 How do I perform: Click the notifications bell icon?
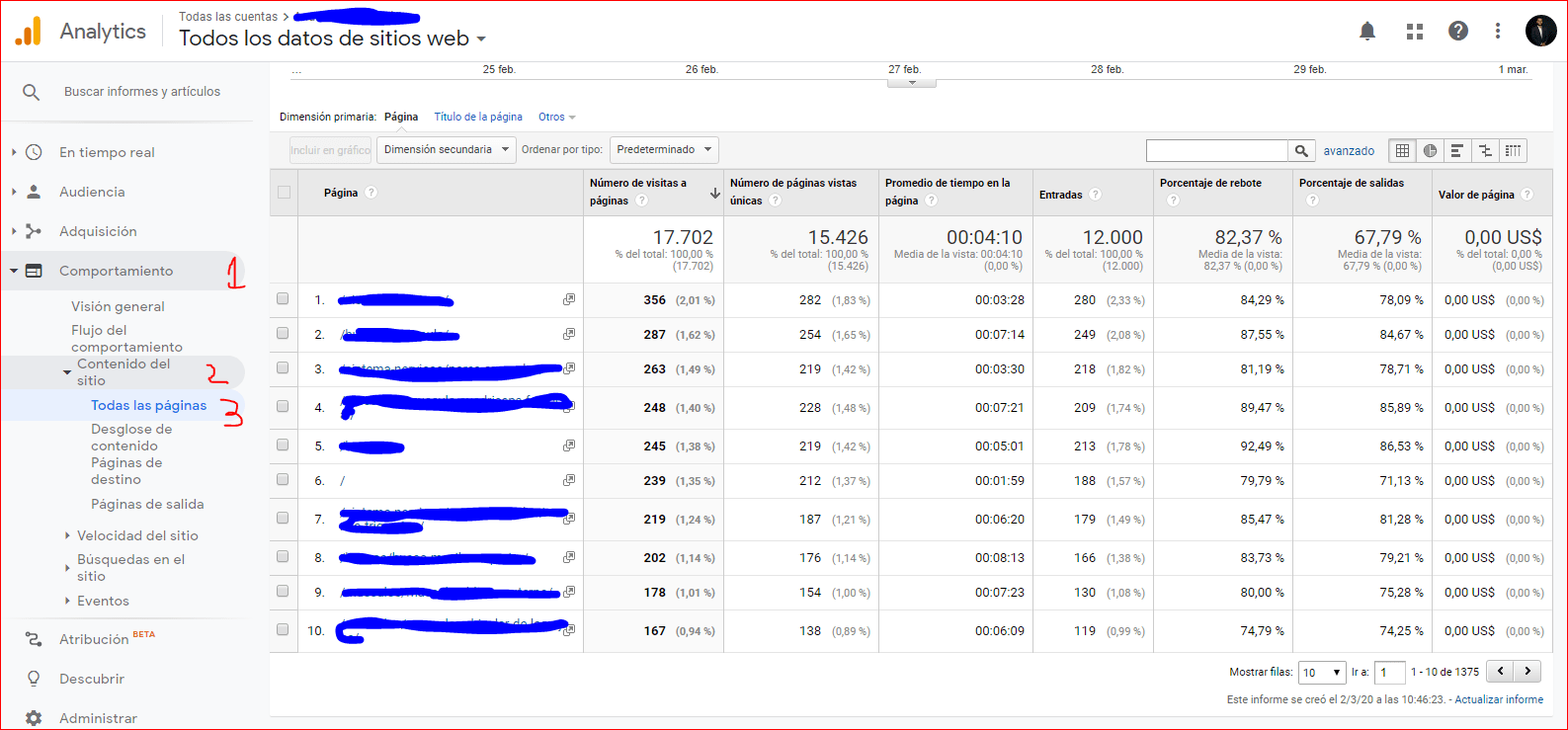point(1367,32)
